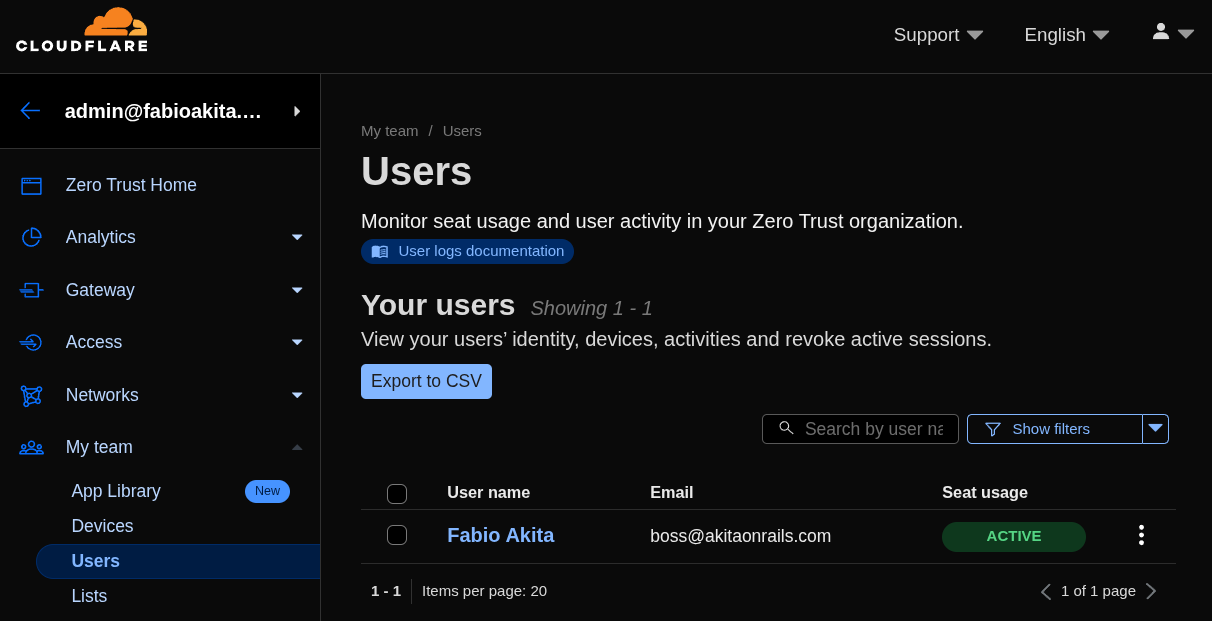Click the funnel filter icon
Screen dimensions: 1212x621
[x=993, y=429]
